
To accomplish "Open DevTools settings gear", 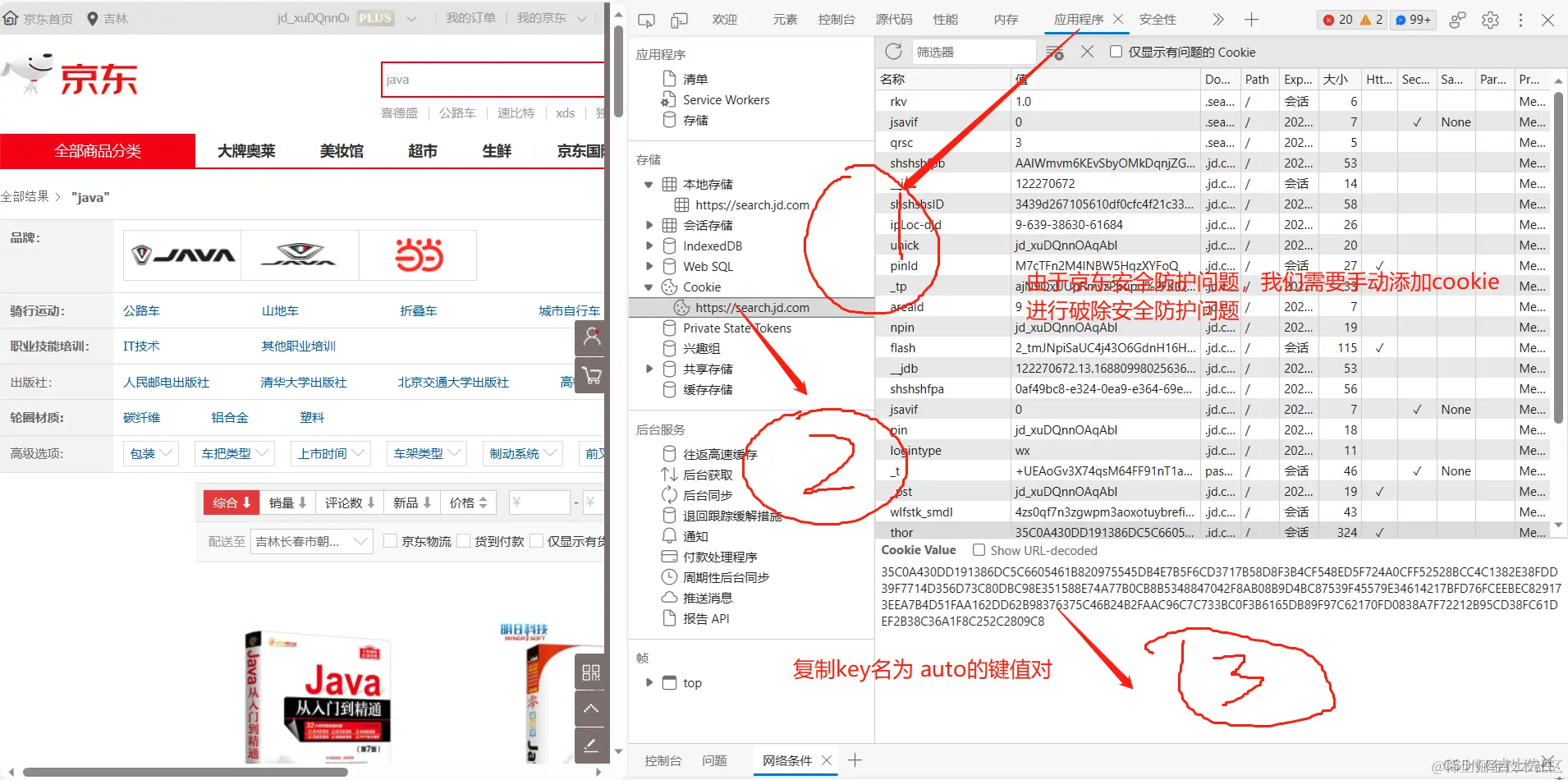I will pyautogui.click(x=1490, y=20).
